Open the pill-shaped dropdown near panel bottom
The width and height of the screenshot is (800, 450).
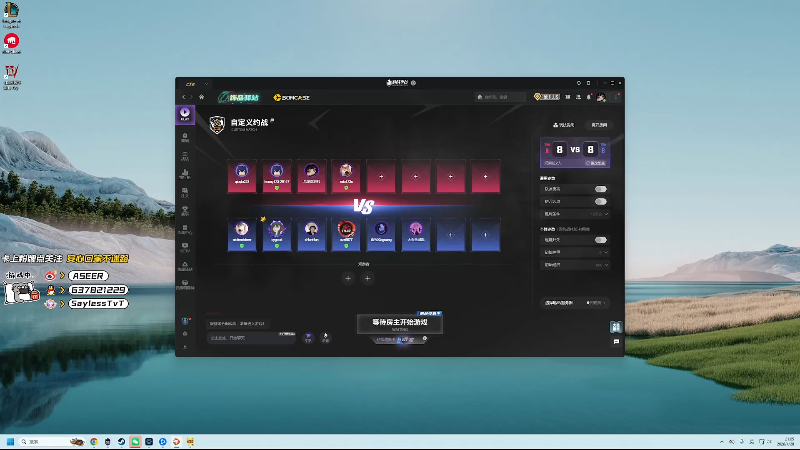click(575, 303)
